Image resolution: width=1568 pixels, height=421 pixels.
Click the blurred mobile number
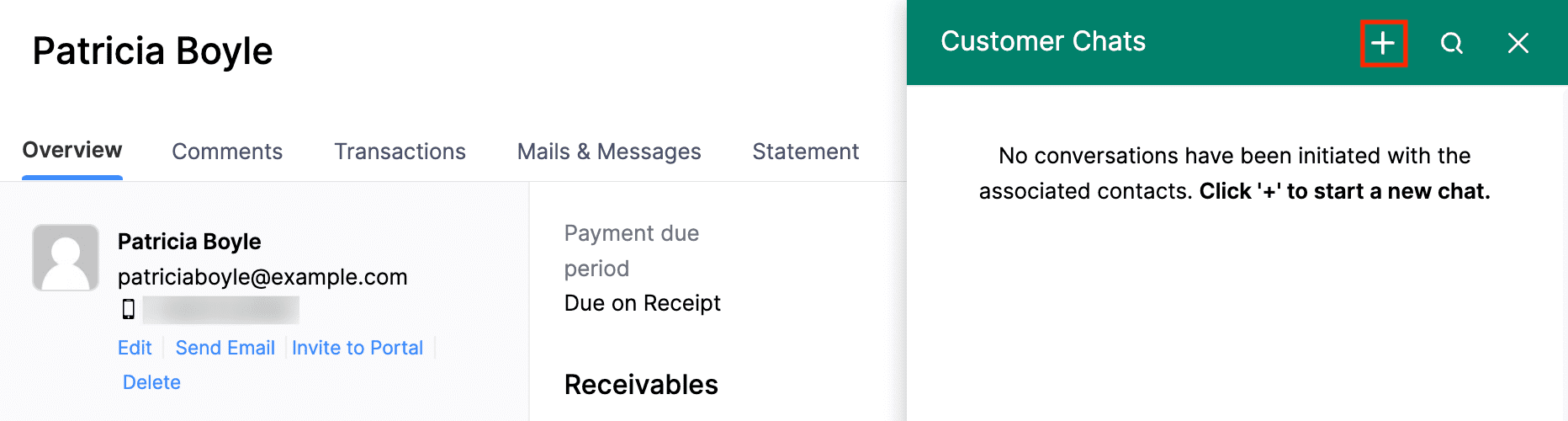[220, 310]
